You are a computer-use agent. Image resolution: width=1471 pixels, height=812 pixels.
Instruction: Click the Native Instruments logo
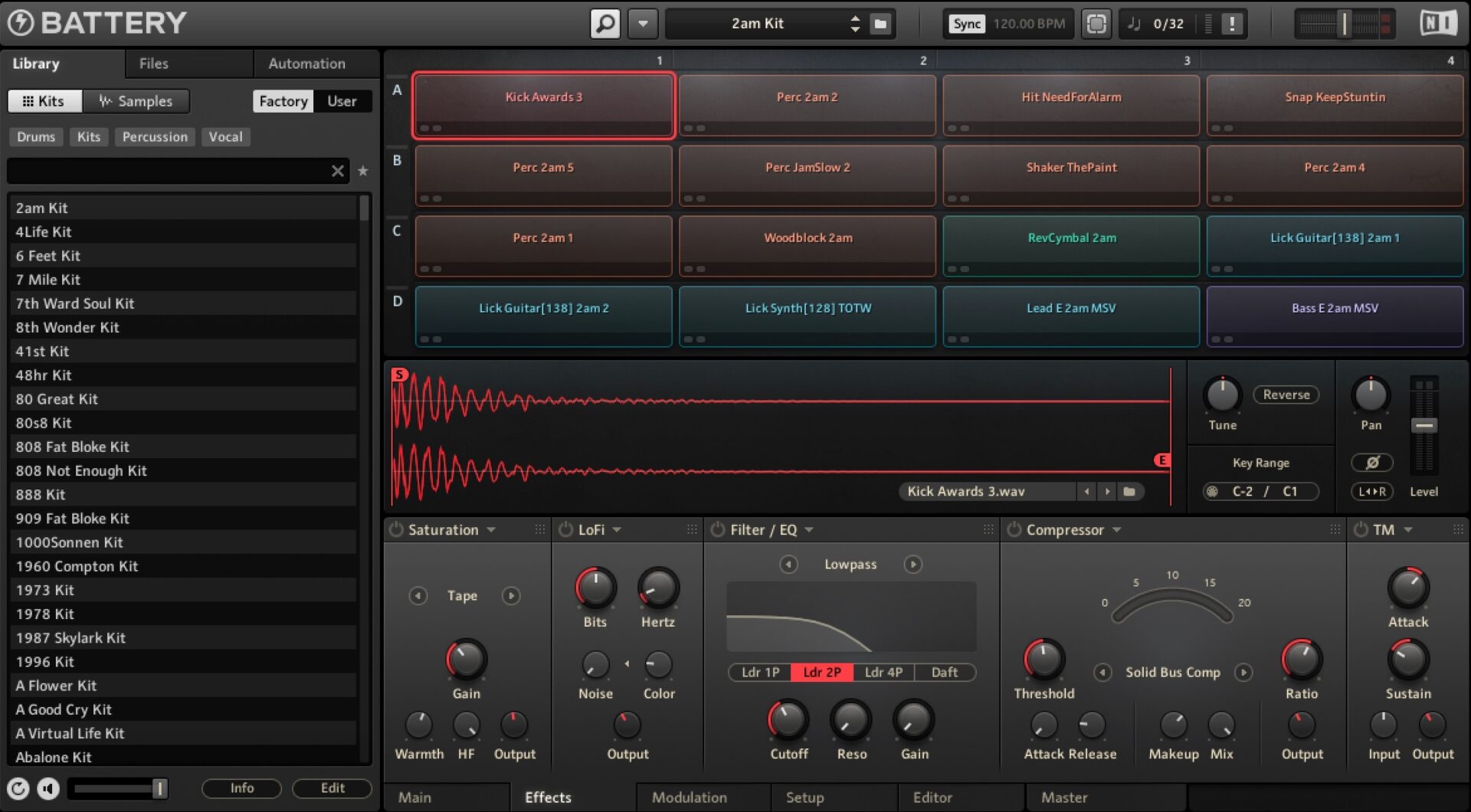pyautogui.click(x=1438, y=22)
